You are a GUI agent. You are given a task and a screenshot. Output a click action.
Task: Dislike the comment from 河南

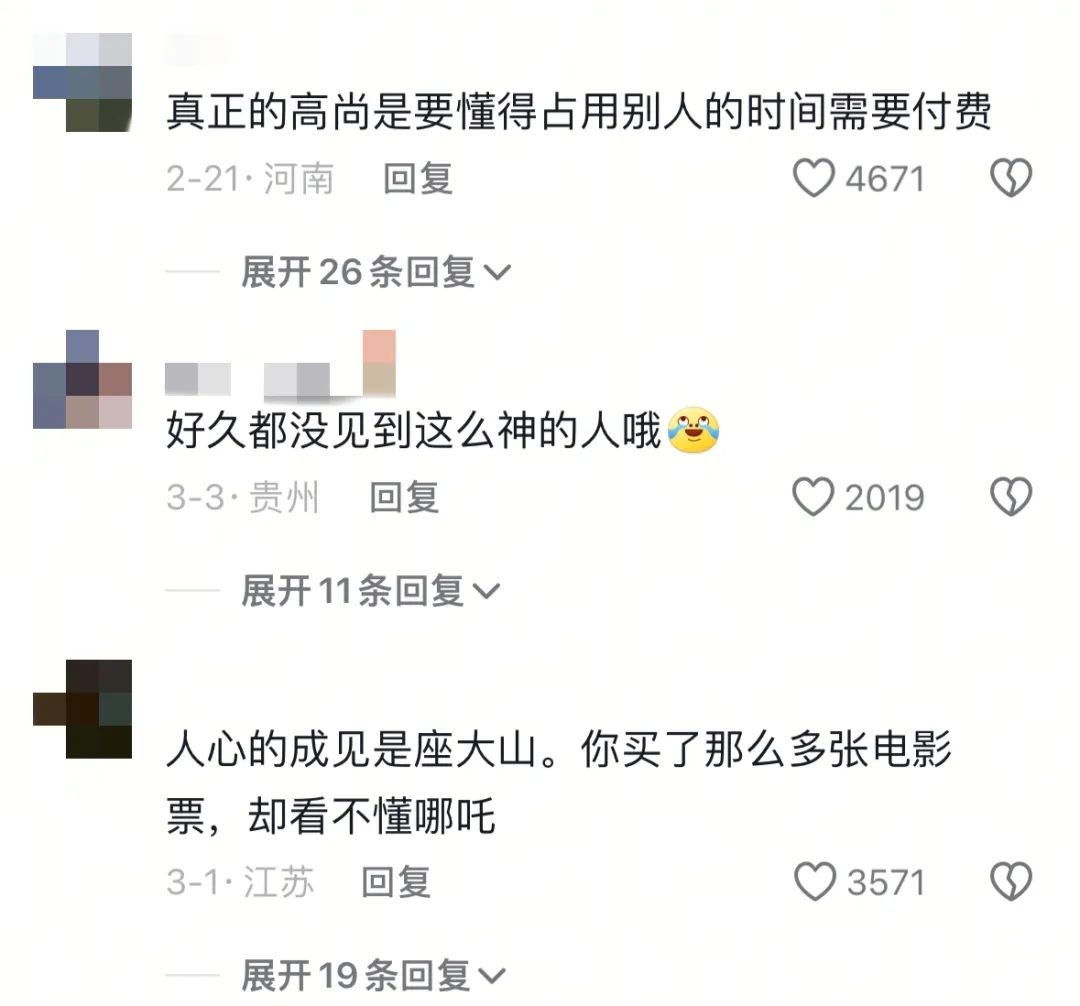point(1010,178)
